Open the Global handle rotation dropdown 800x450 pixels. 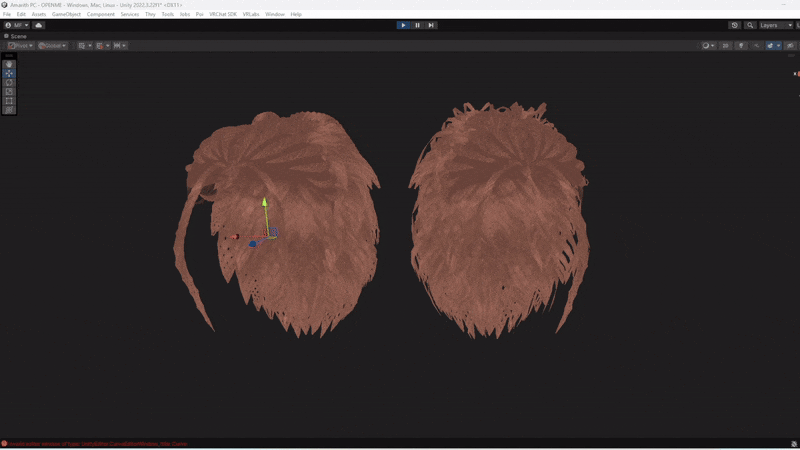tap(52, 45)
